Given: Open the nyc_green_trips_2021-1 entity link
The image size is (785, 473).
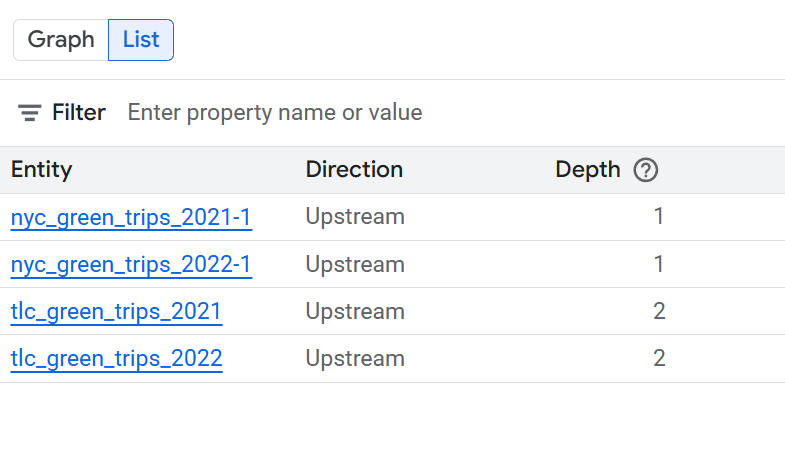Looking at the screenshot, I should [x=131, y=217].
